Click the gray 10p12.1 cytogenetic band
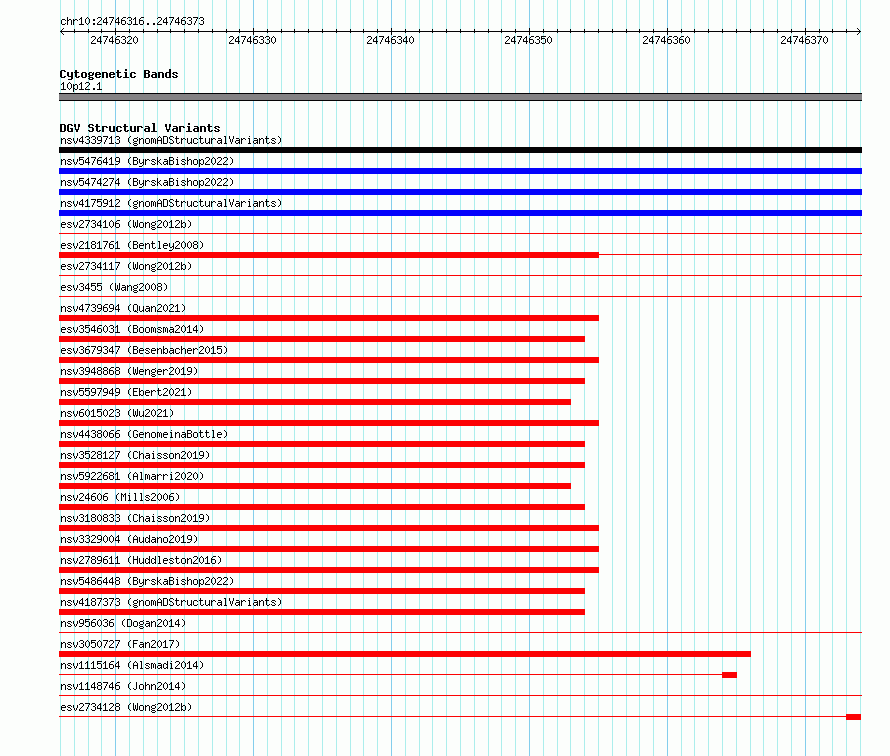Viewport: 890px width, 756px height. pyautogui.click(x=460, y=97)
